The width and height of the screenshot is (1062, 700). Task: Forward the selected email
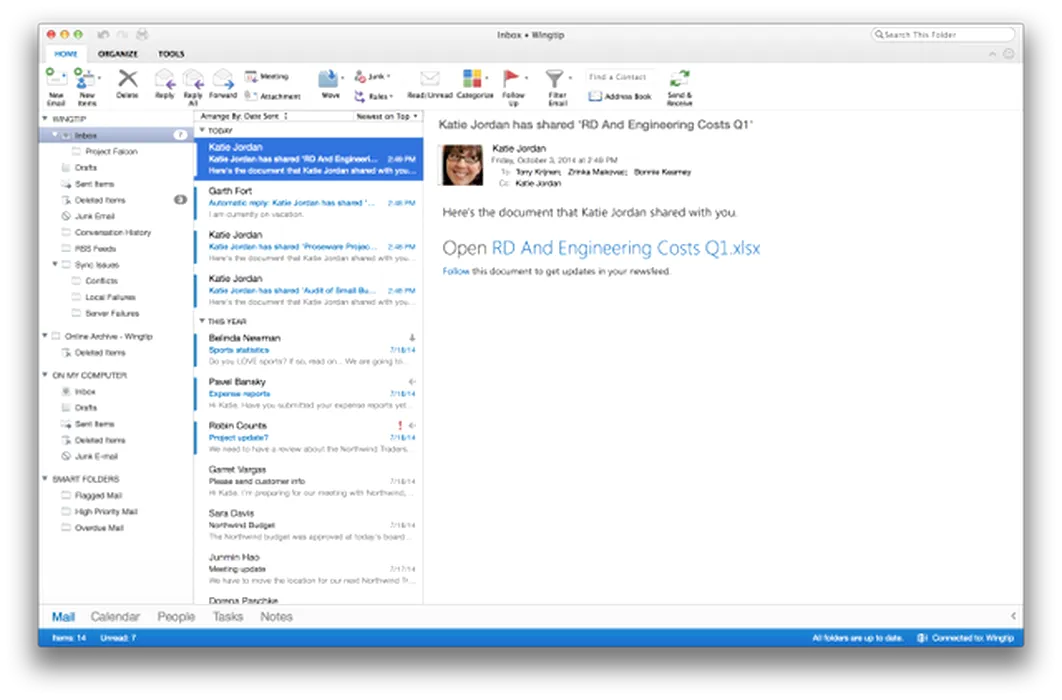click(x=223, y=80)
